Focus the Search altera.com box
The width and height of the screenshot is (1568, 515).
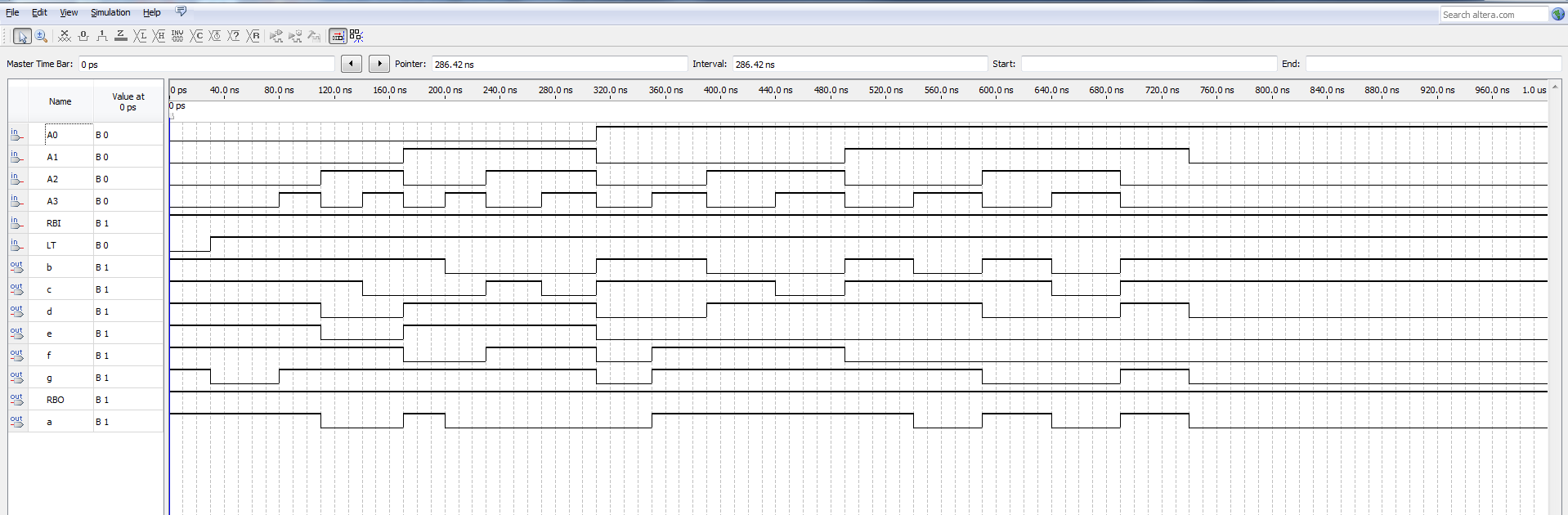point(1493,15)
